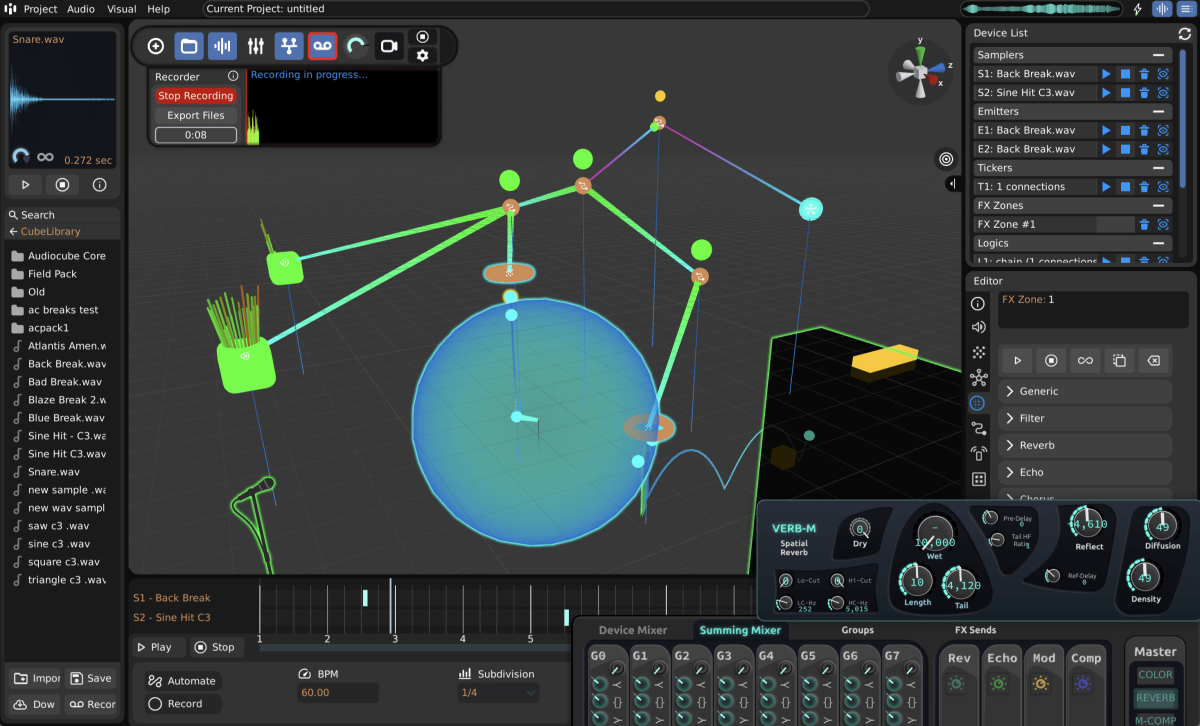Screen dimensions: 1200x726
Task: Open the Editor info tab icon
Action: pos(978,304)
